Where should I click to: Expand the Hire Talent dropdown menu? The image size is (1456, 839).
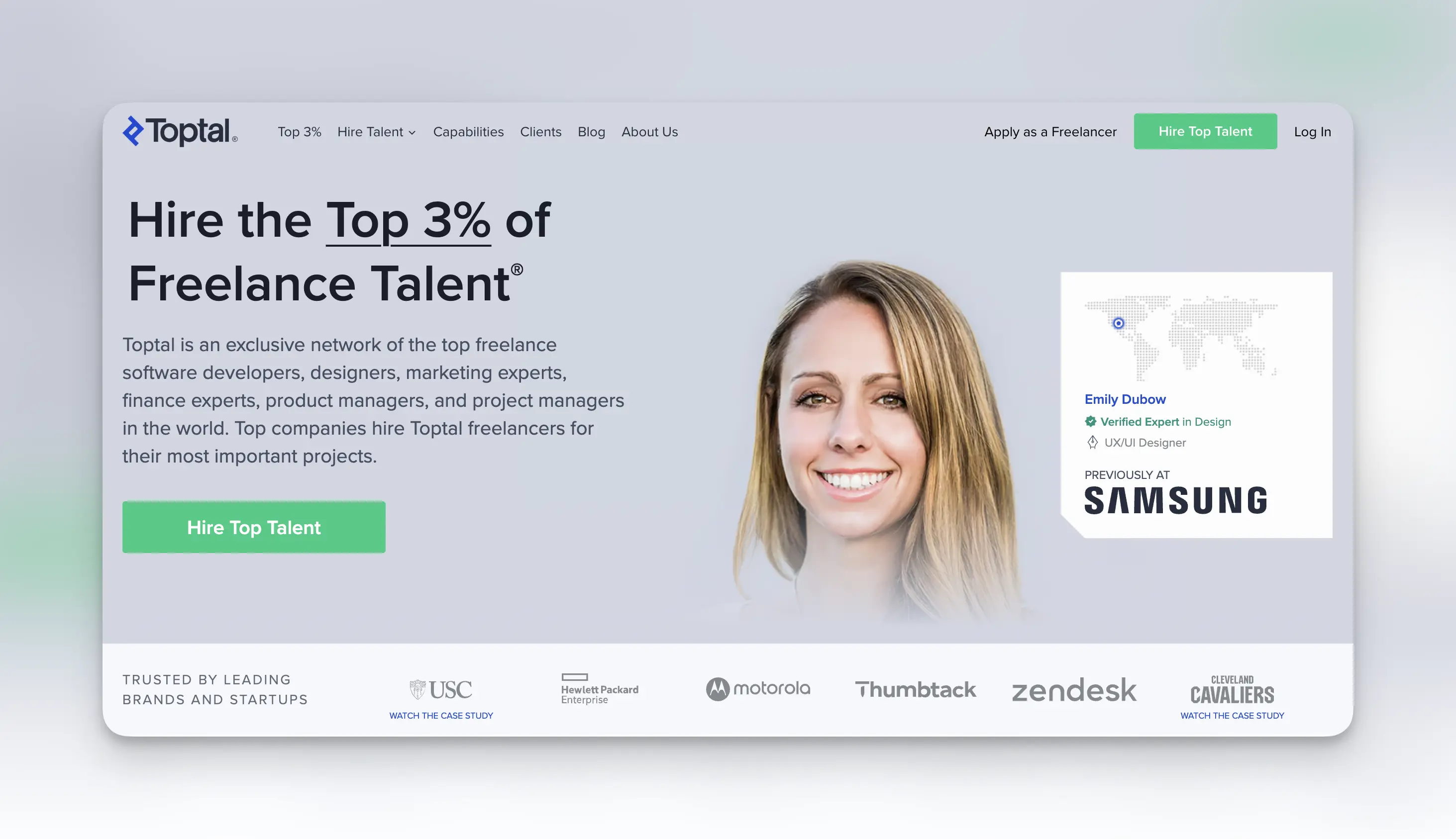click(x=377, y=131)
